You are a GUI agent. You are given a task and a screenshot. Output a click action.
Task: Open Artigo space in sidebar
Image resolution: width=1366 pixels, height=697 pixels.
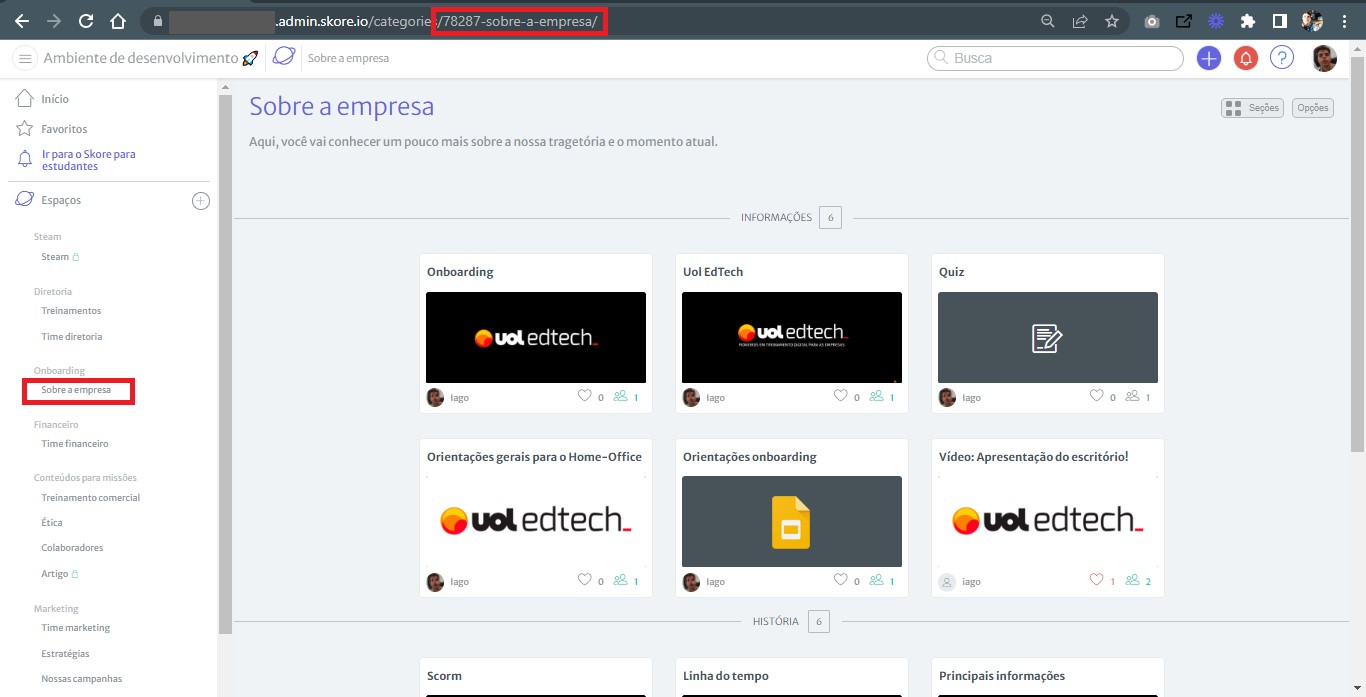55,574
